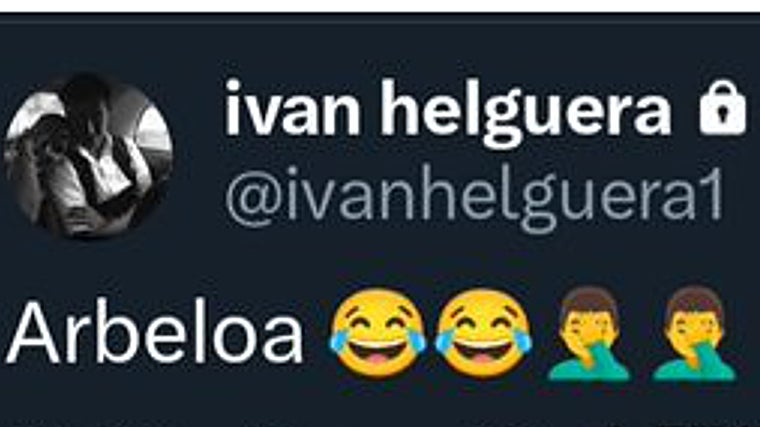760x427 pixels.
Task: Click the teal shirt of the last facepalm emoji
Action: (x=694, y=369)
